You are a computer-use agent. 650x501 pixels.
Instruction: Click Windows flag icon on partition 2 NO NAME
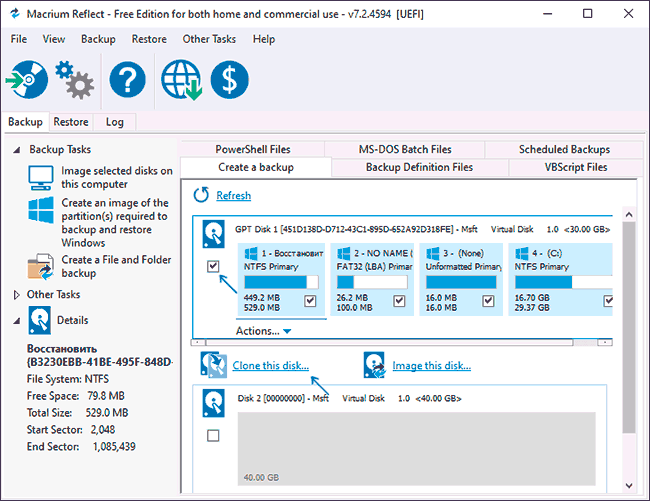coord(344,254)
